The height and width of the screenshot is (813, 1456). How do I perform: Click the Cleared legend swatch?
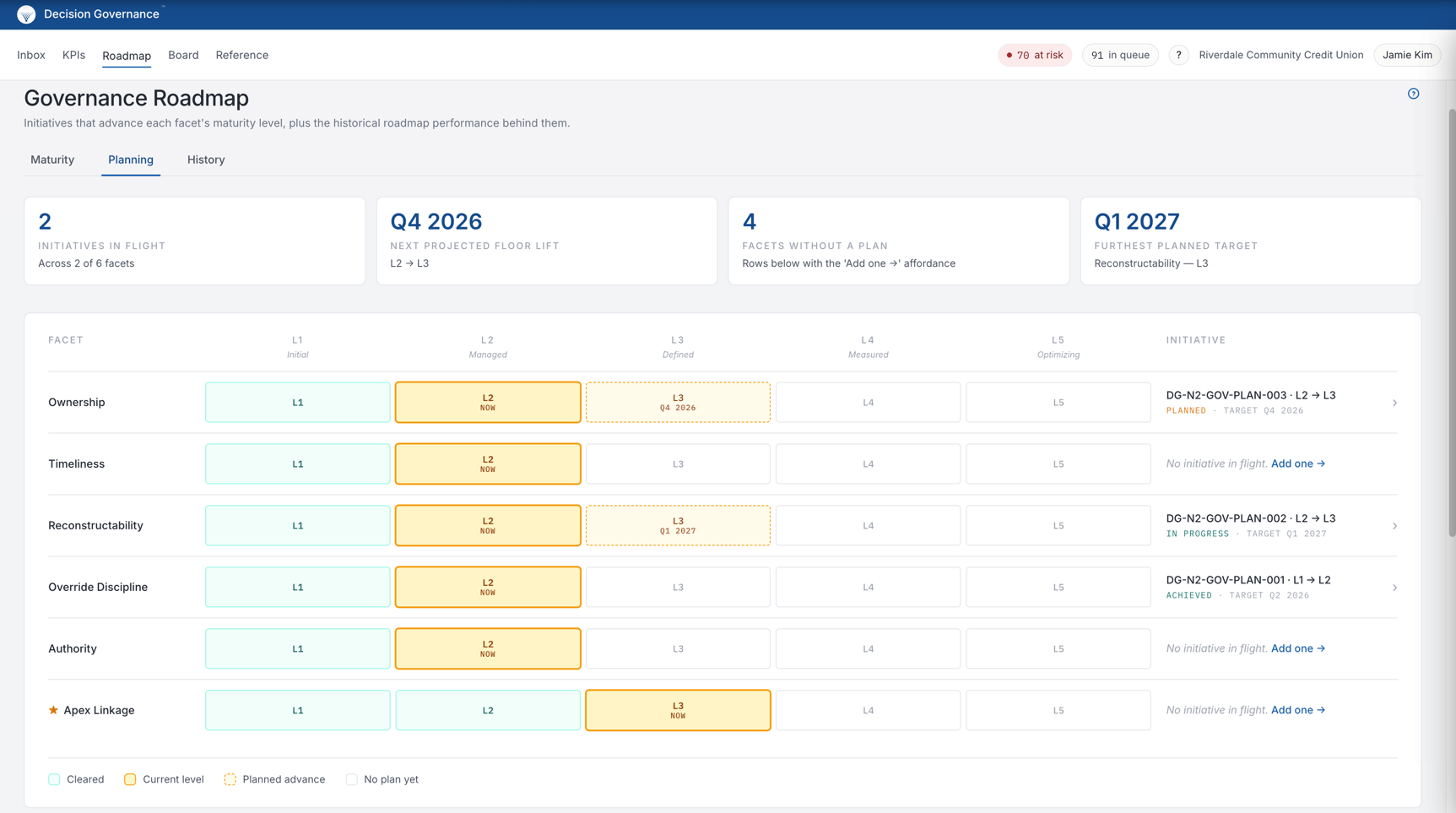[x=54, y=779]
